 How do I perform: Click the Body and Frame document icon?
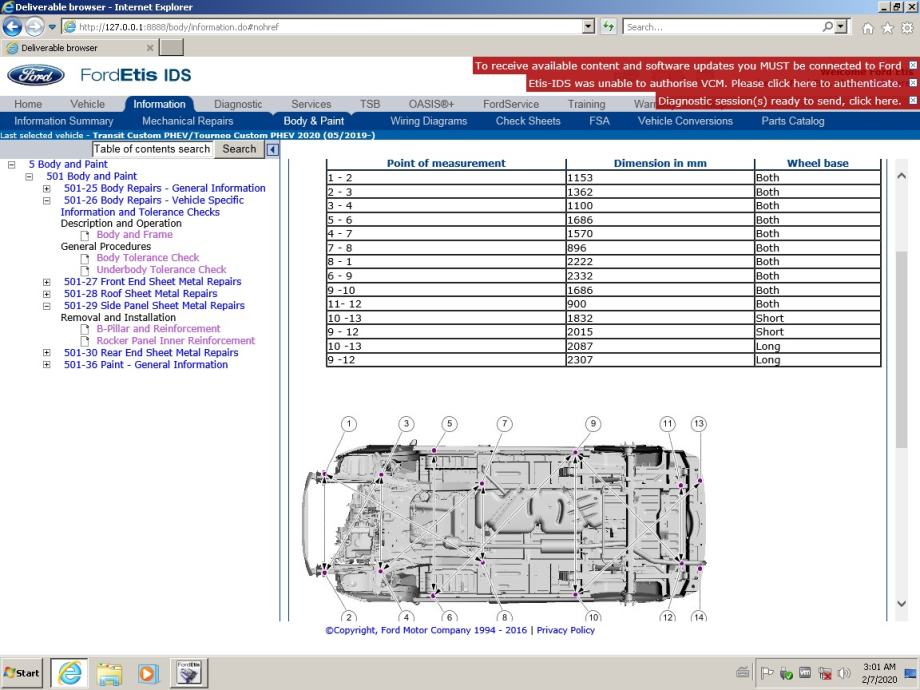pyautogui.click(x=86, y=235)
